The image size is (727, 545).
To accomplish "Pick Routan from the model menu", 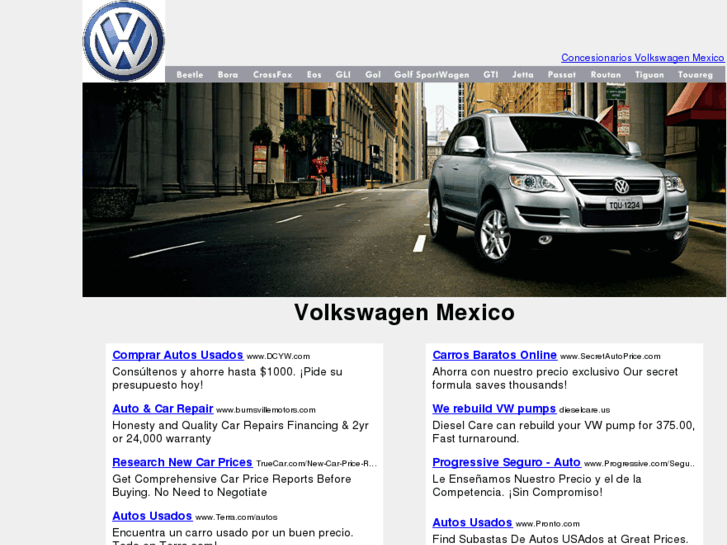I will pos(606,75).
